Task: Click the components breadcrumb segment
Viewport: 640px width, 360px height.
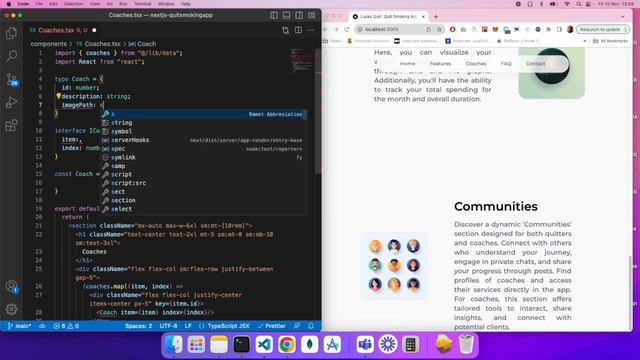Action: pyautogui.click(x=49, y=44)
